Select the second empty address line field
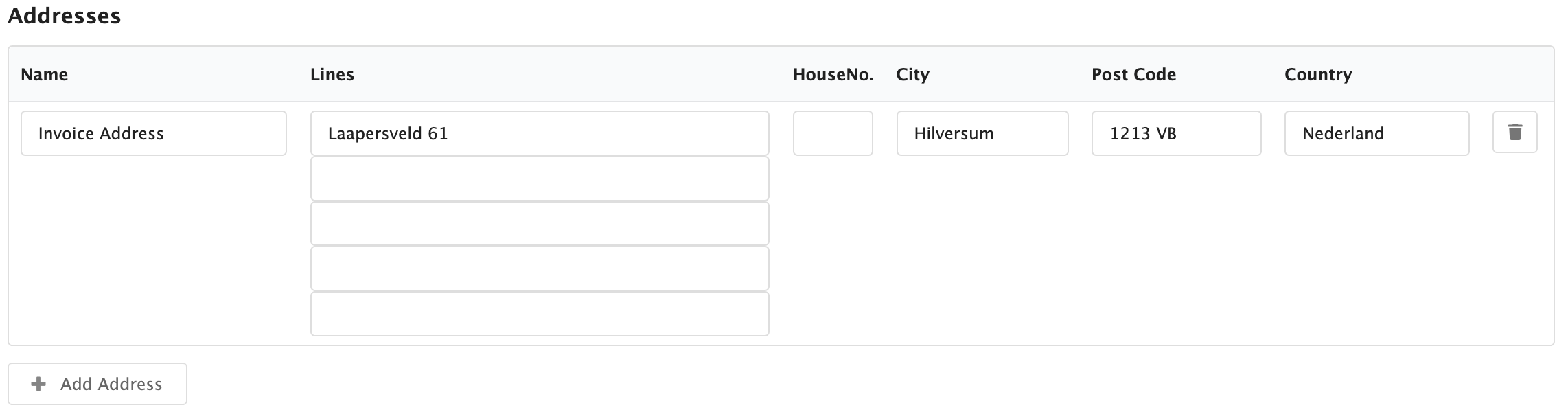Viewport: 1568px width, 412px height. [539, 179]
